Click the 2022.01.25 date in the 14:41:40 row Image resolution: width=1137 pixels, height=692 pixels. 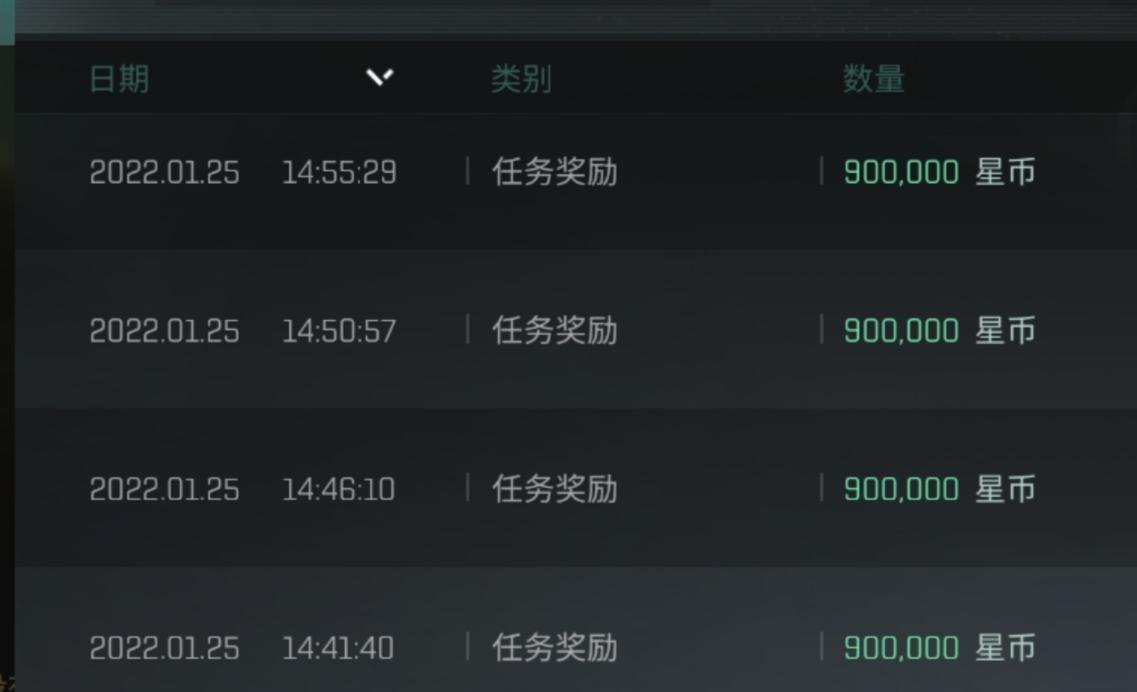pyautogui.click(x=165, y=648)
